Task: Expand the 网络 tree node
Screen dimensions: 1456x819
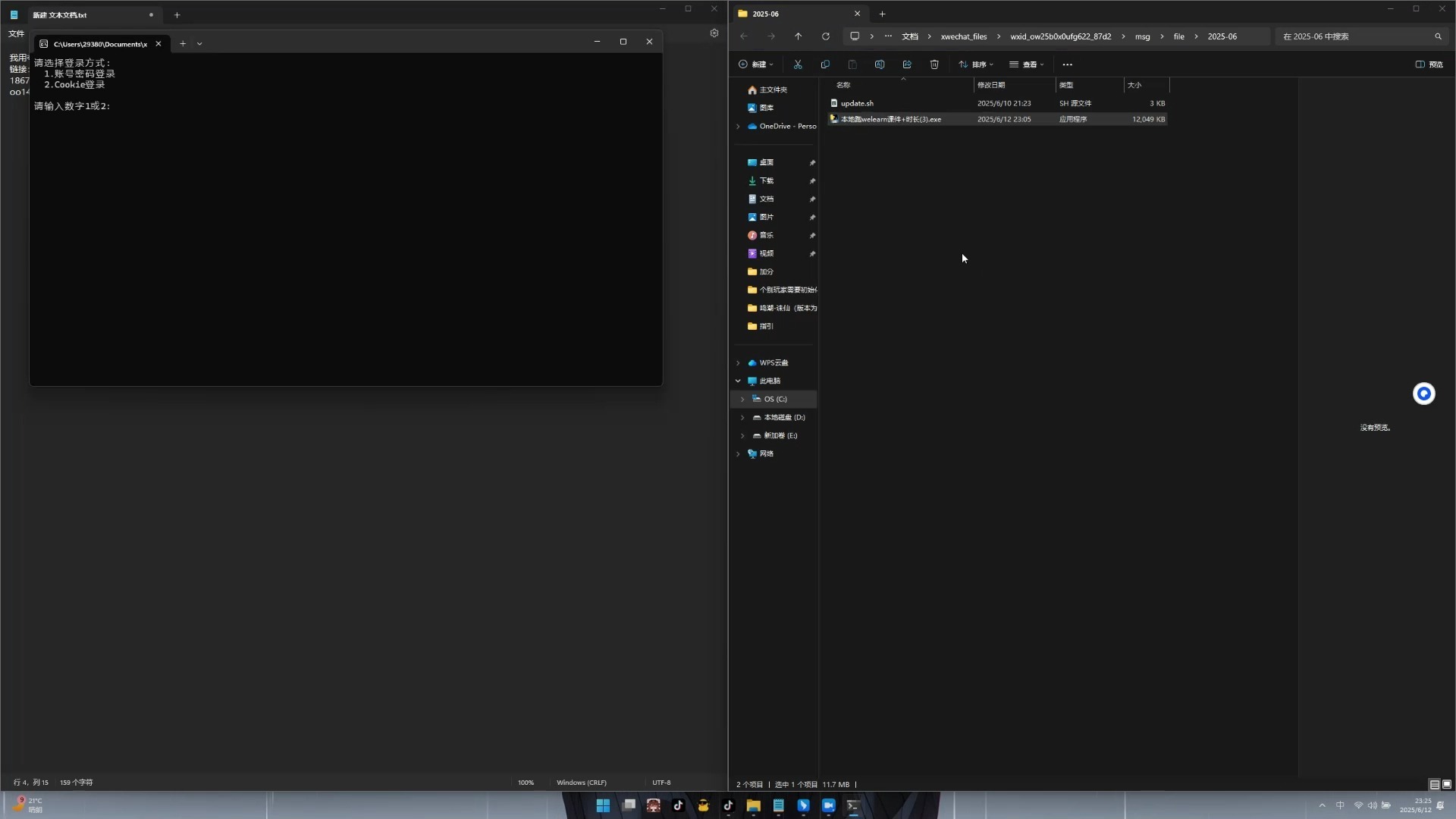Action: [x=738, y=454]
